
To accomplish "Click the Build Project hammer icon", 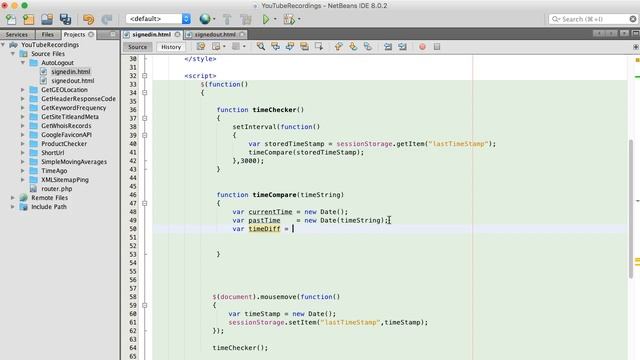I will 227,19.
